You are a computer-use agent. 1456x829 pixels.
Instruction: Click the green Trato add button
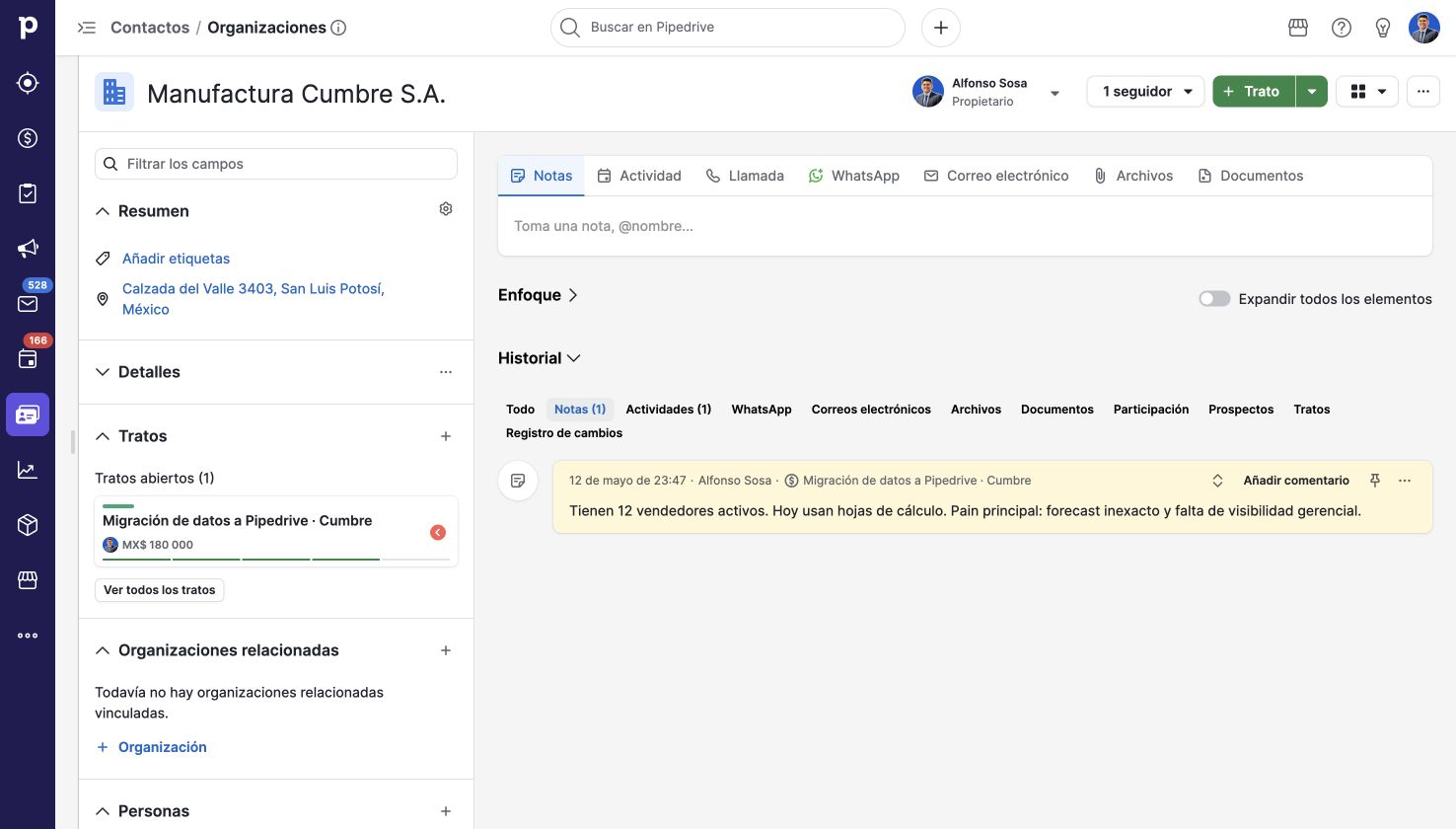coord(1254,92)
